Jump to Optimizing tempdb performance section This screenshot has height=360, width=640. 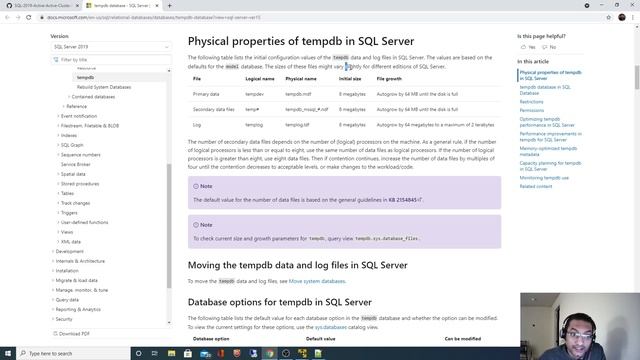[x=547, y=122]
